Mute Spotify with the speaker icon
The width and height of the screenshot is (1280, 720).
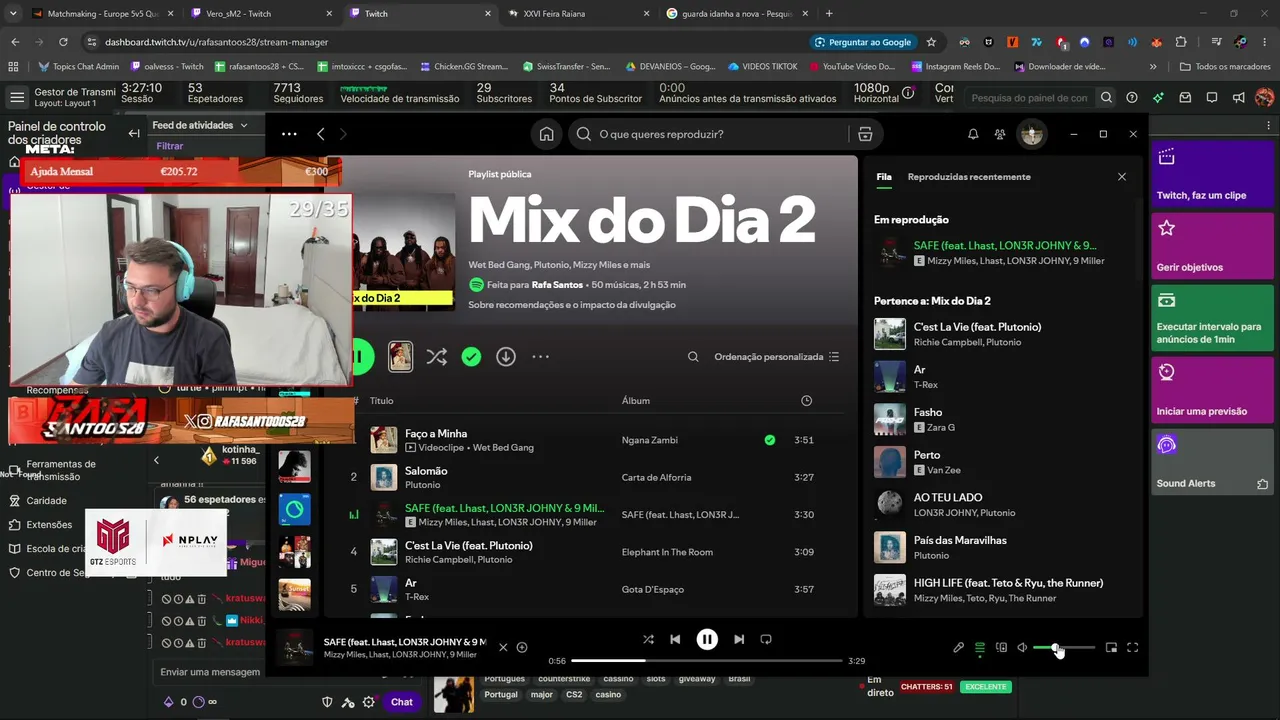pyautogui.click(x=1022, y=648)
